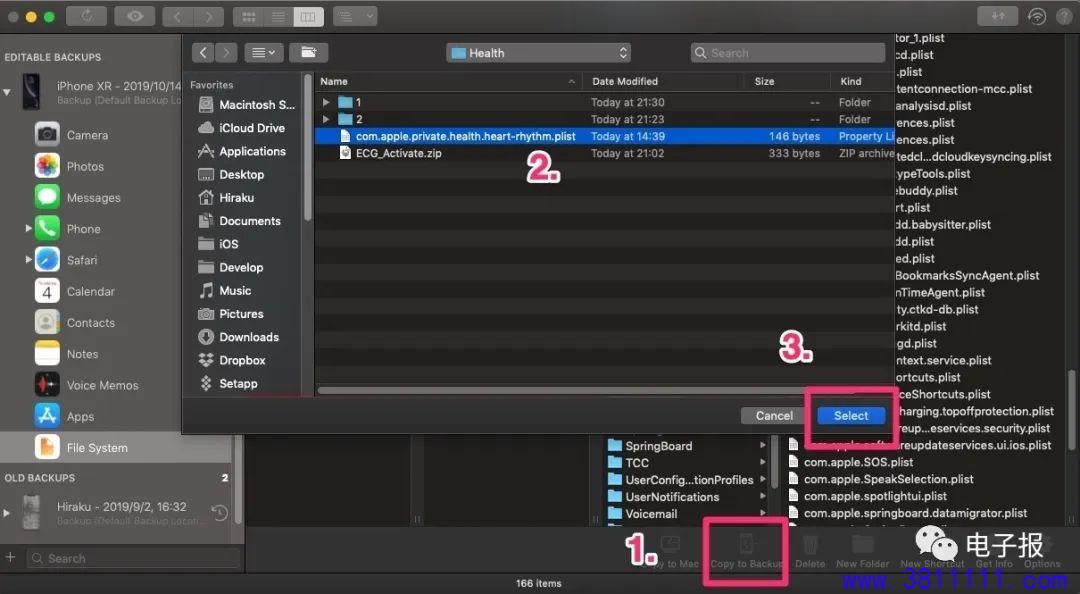Open Pictures in Favorites sidebar

(x=231, y=314)
